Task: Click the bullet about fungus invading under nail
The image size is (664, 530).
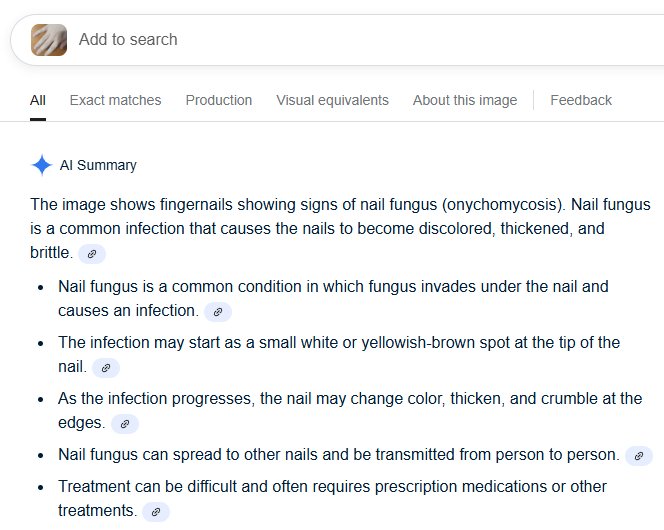Action: click(333, 287)
